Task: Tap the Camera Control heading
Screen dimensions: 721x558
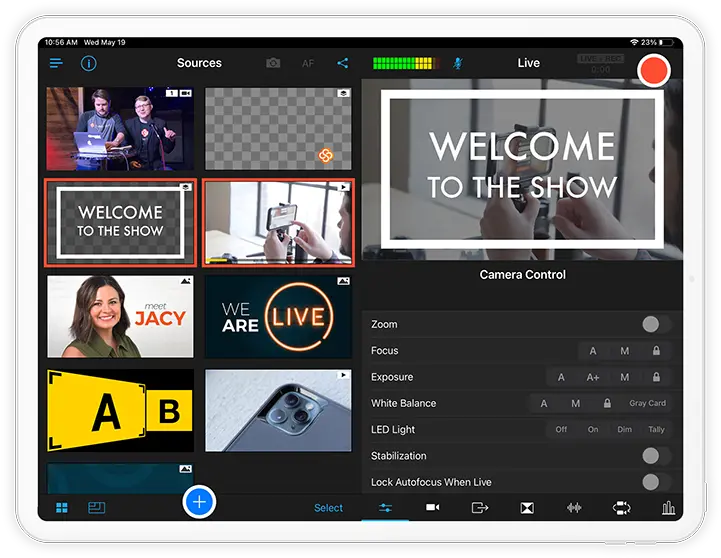Action: [522, 274]
